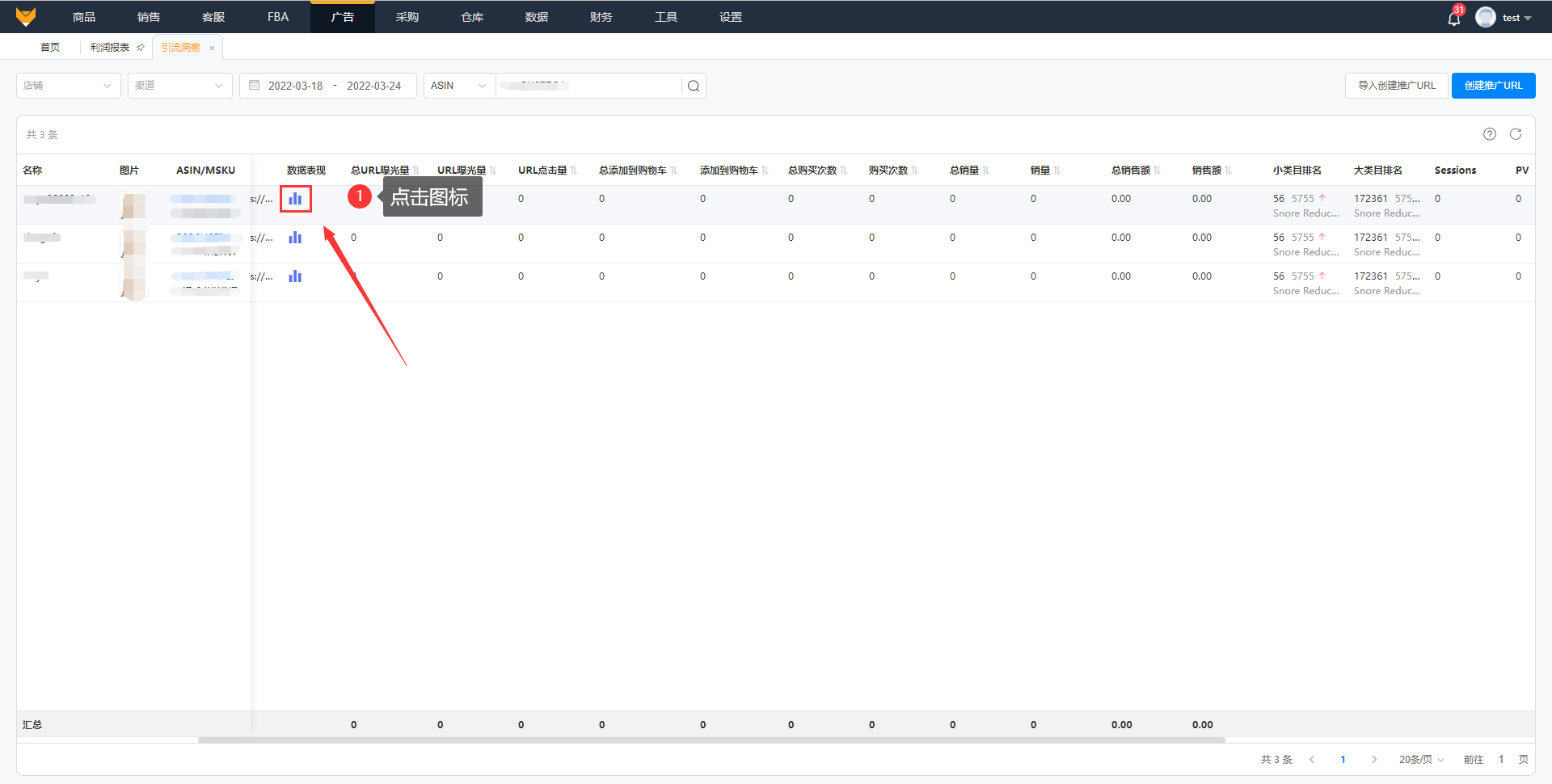
Task: Click start date 2022-03-18
Action: tap(295, 86)
